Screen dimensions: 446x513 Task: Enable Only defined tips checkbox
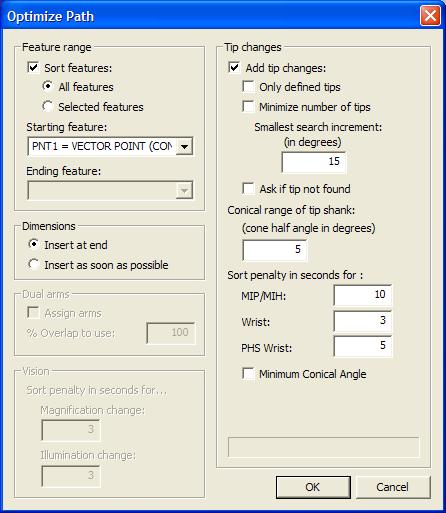(248, 87)
